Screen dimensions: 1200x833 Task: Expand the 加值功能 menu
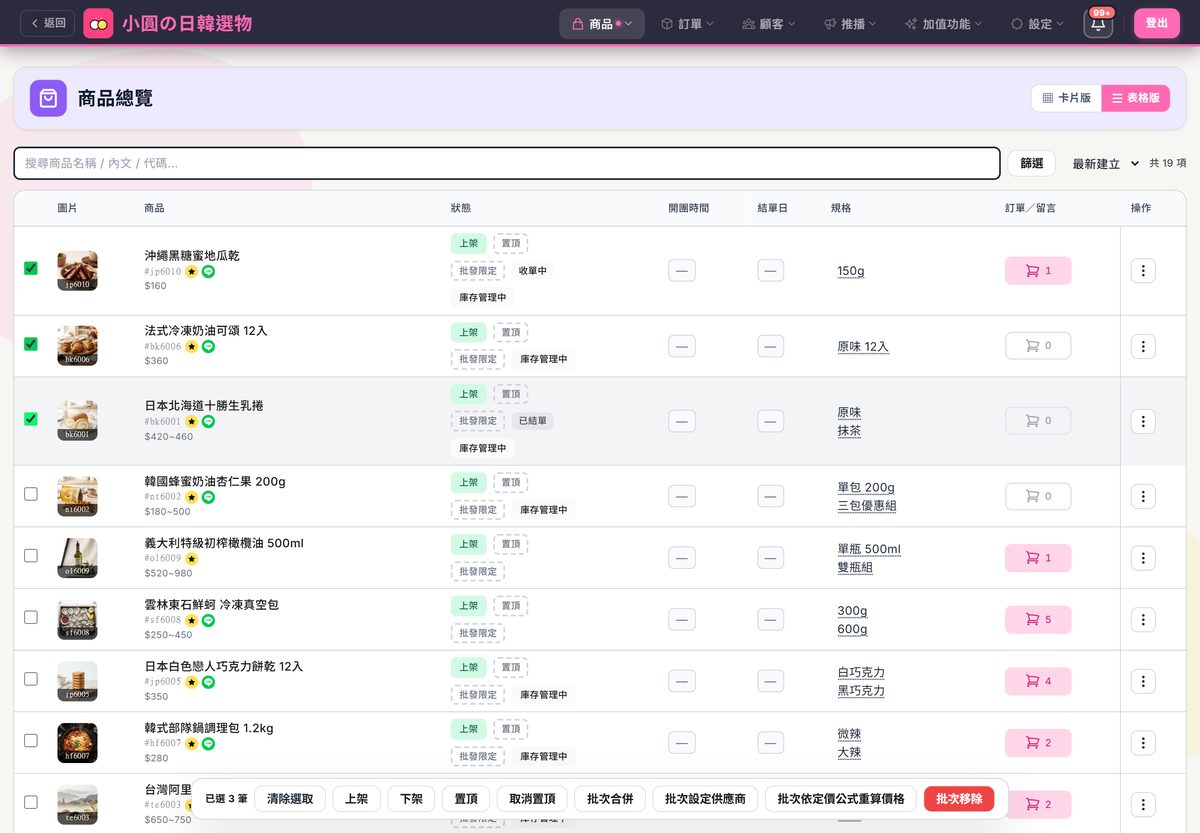coord(943,23)
